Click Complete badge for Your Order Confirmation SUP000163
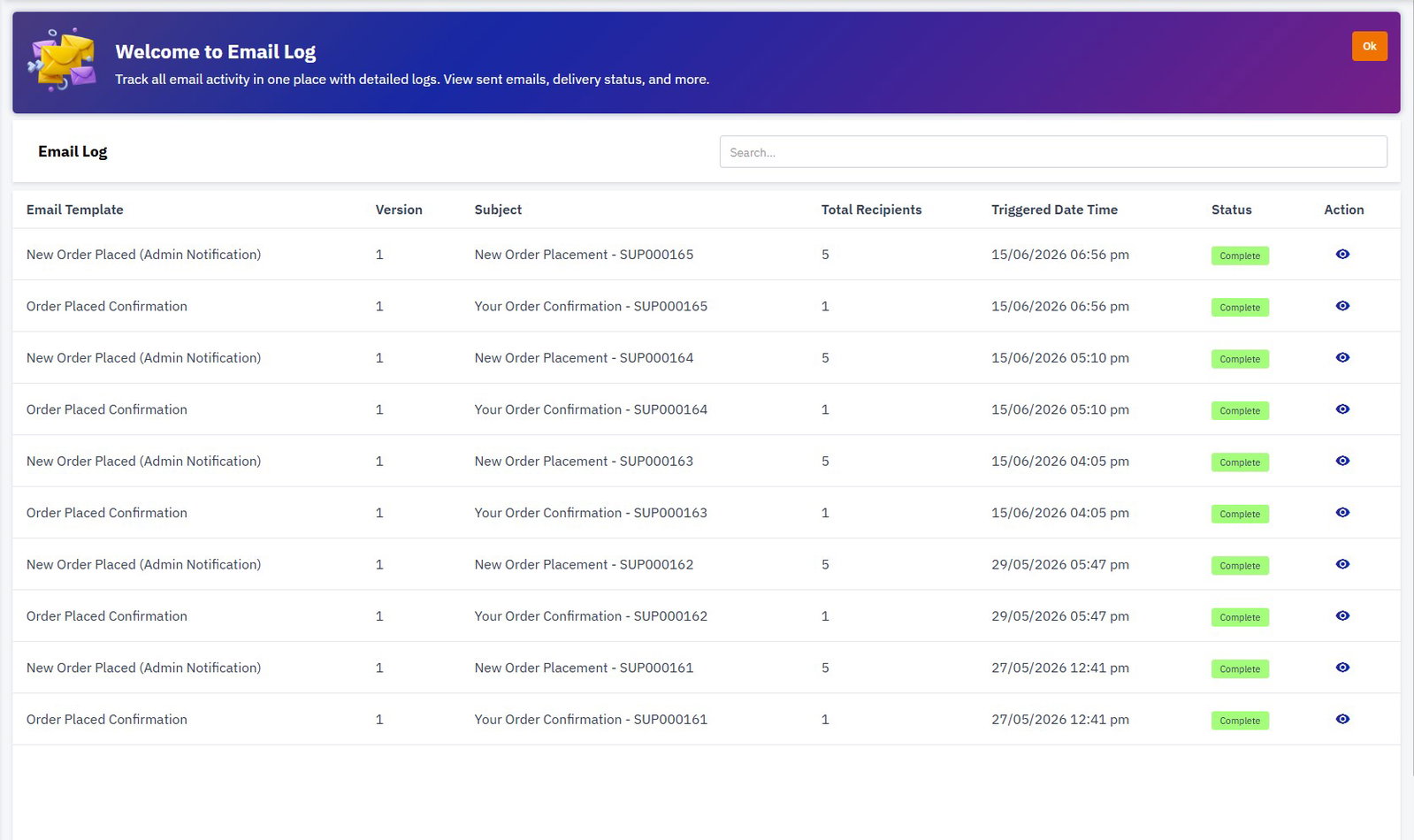The image size is (1414, 840). pyautogui.click(x=1240, y=515)
